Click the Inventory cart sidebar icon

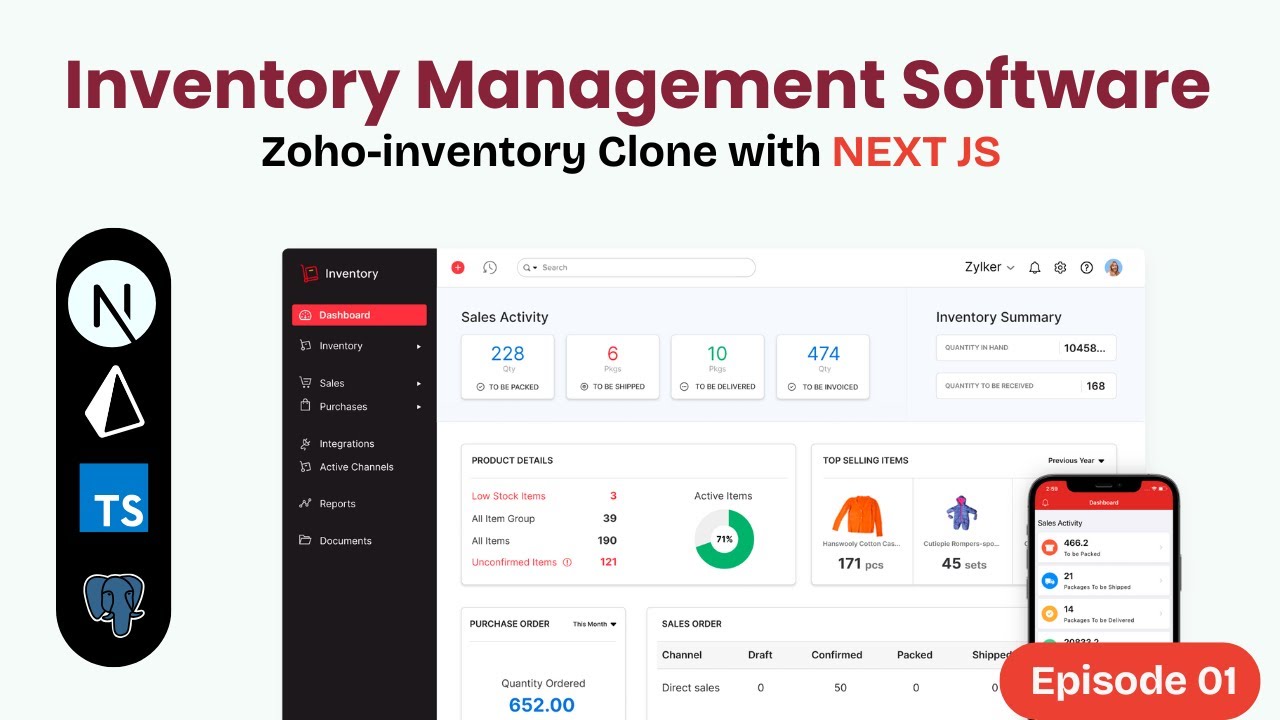click(x=305, y=346)
